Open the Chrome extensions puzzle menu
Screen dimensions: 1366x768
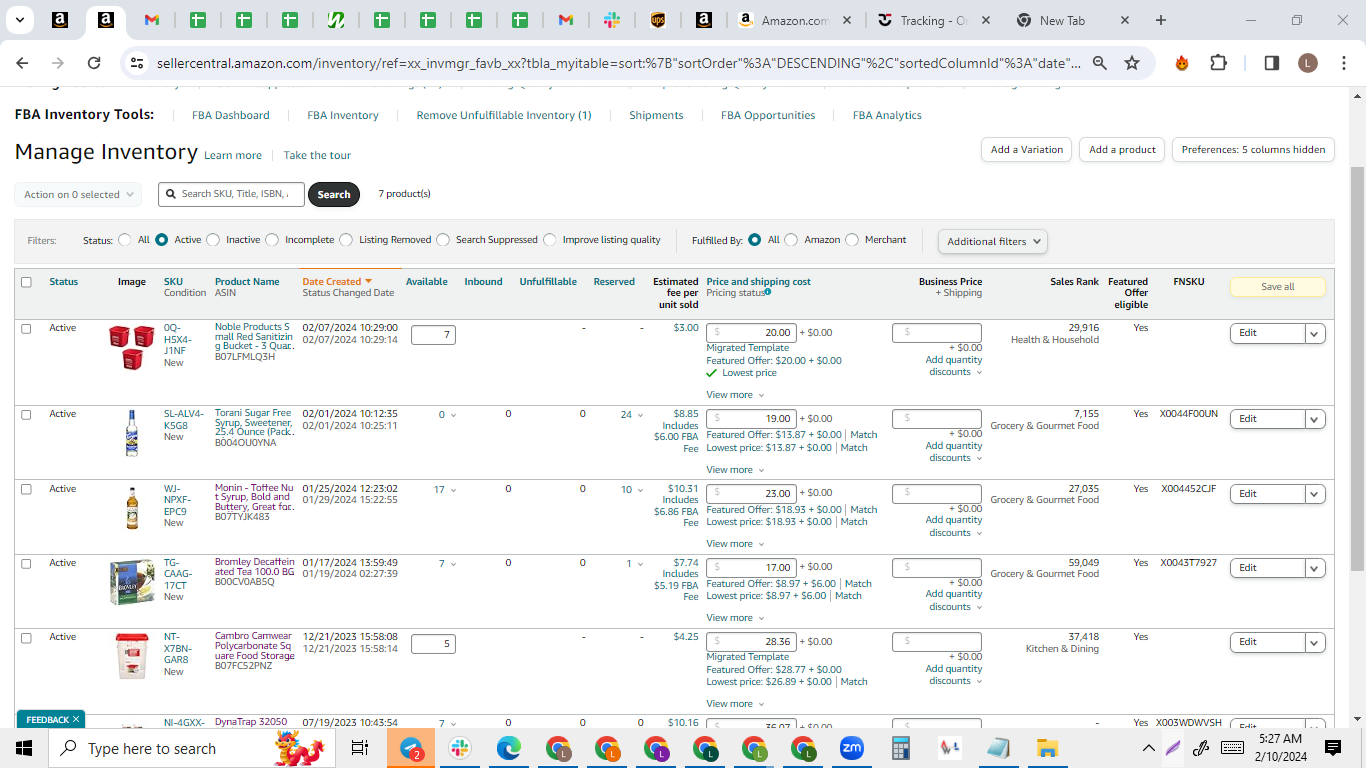point(1218,63)
